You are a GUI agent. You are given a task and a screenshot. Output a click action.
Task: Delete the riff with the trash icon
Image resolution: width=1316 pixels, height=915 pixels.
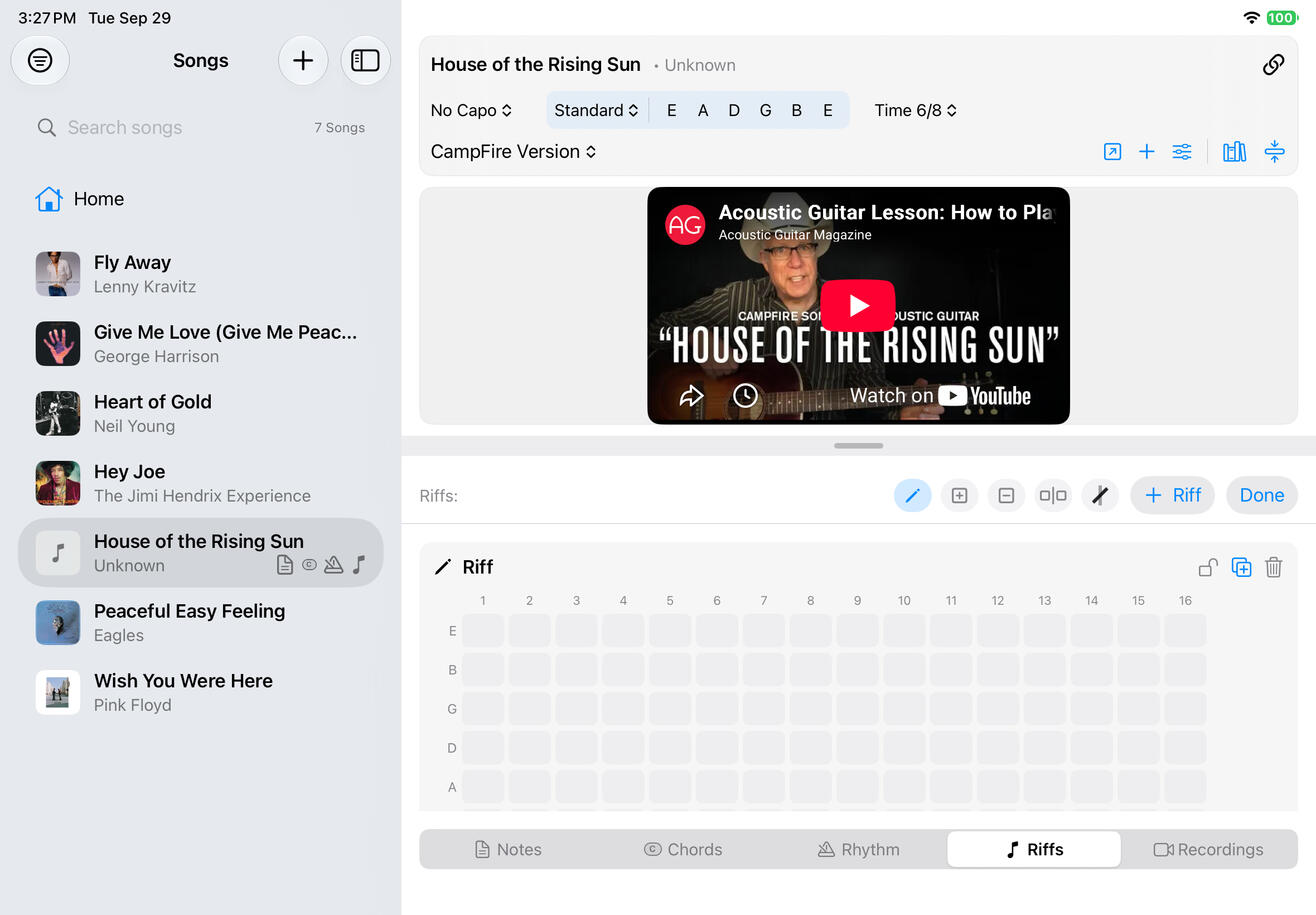pos(1274,567)
